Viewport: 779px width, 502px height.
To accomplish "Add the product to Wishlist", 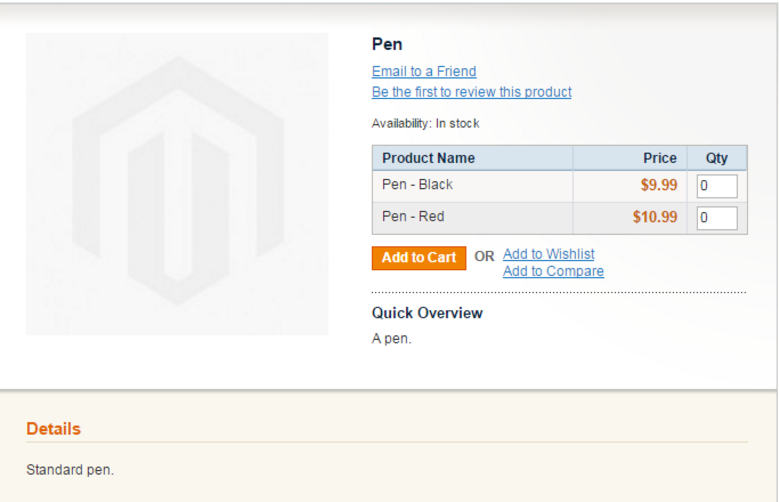I will pyautogui.click(x=548, y=254).
